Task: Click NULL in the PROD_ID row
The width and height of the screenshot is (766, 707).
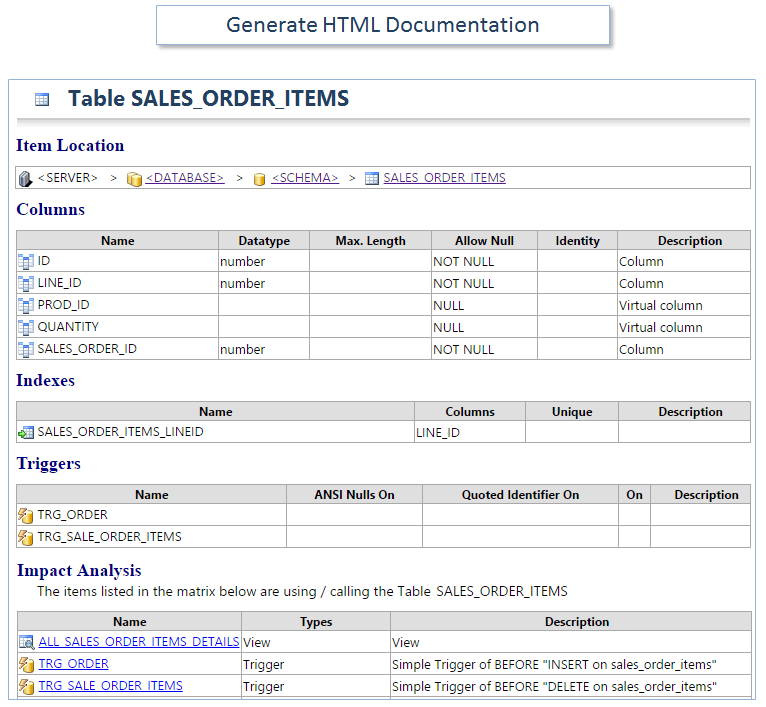Action: coord(448,305)
